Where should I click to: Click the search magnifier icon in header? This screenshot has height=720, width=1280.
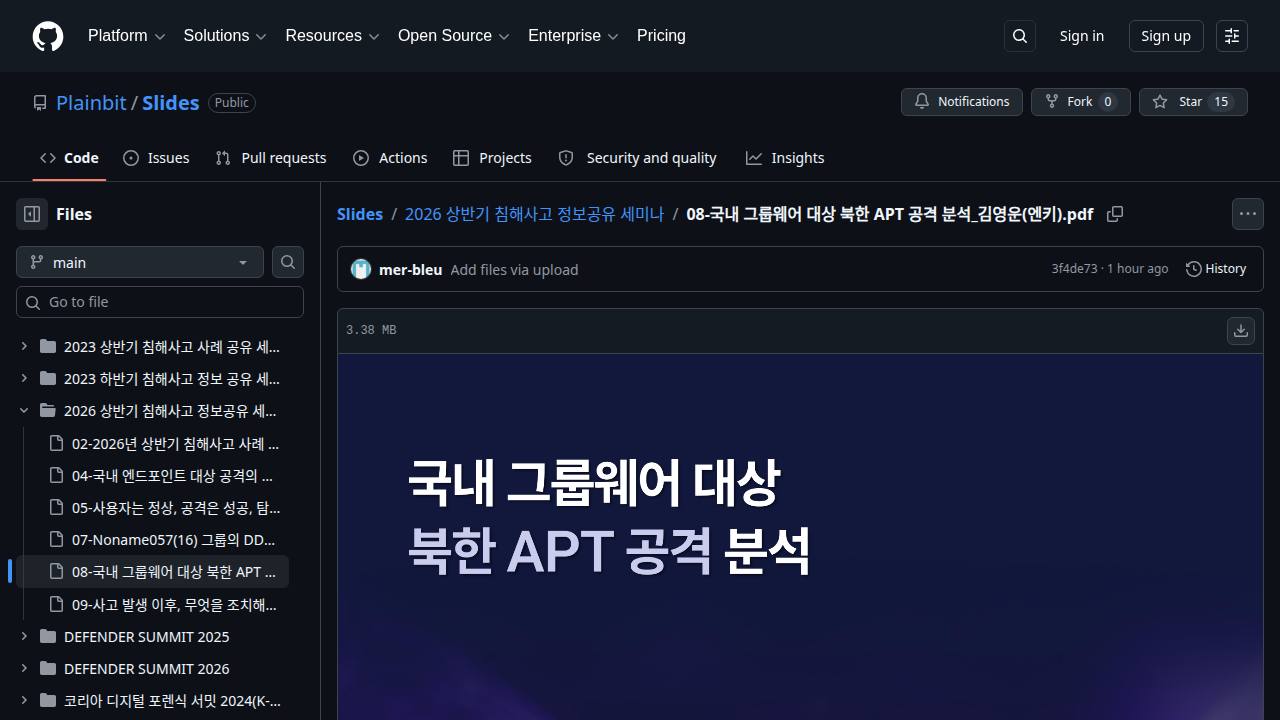(1020, 36)
